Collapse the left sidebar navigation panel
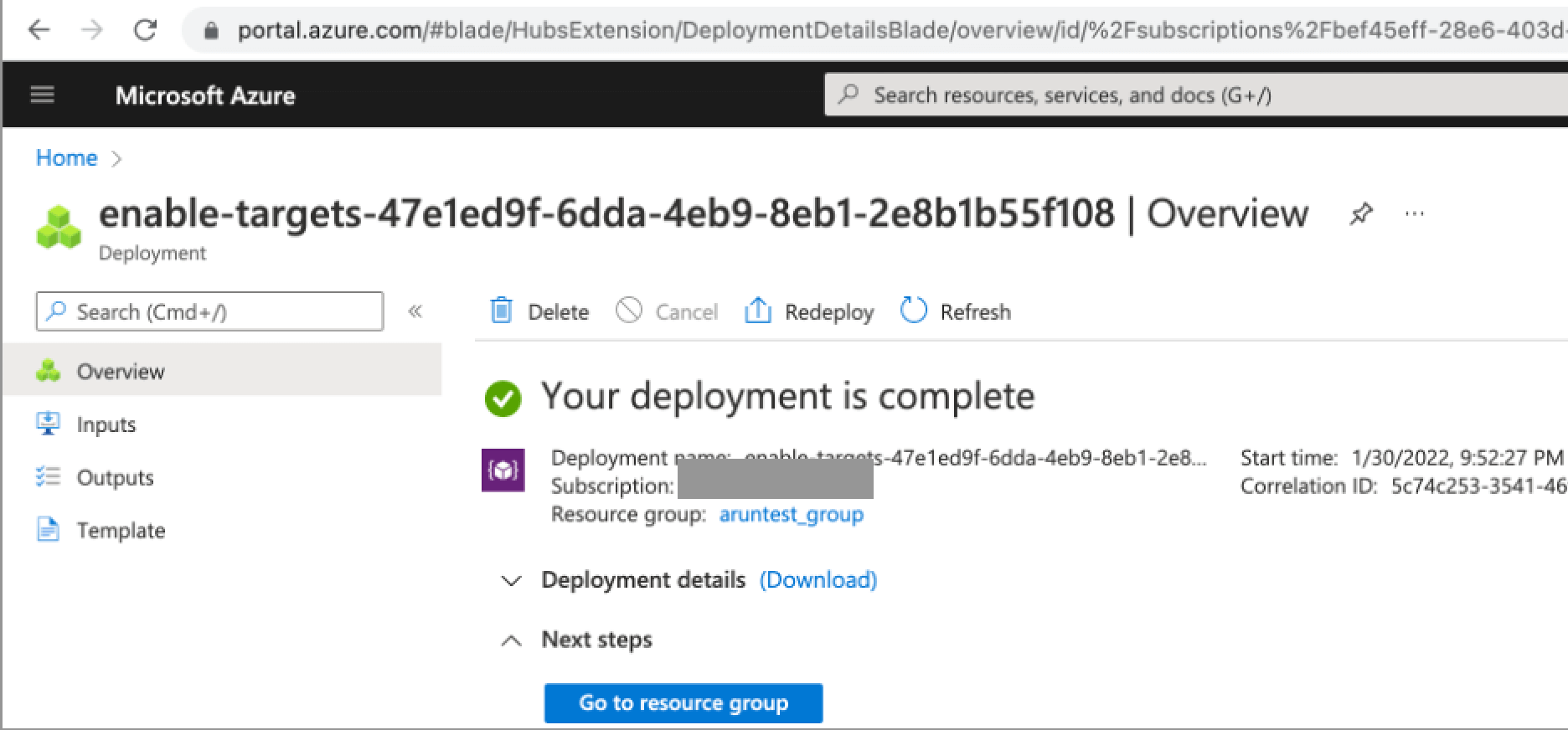This screenshot has width=1568, height=730. (x=415, y=311)
